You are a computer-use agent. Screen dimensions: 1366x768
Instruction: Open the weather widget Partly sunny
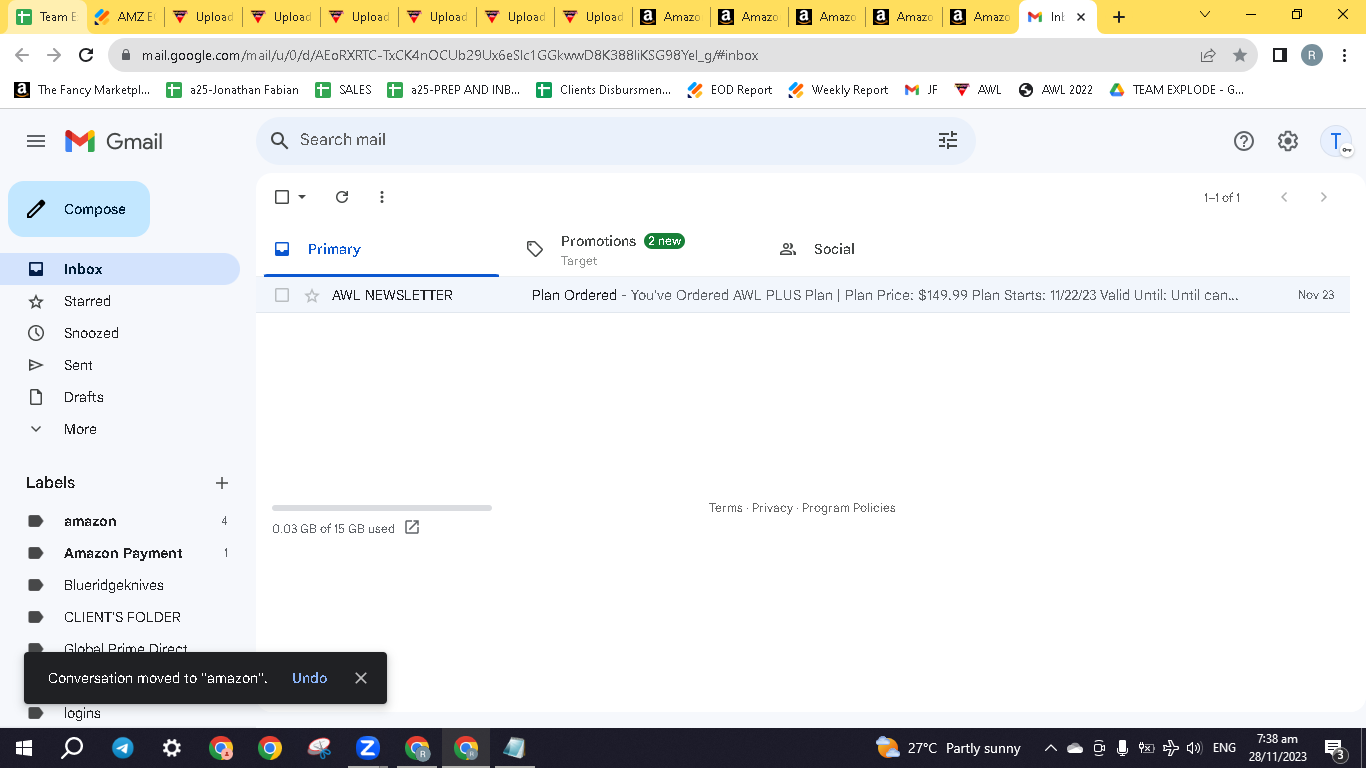point(948,748)
